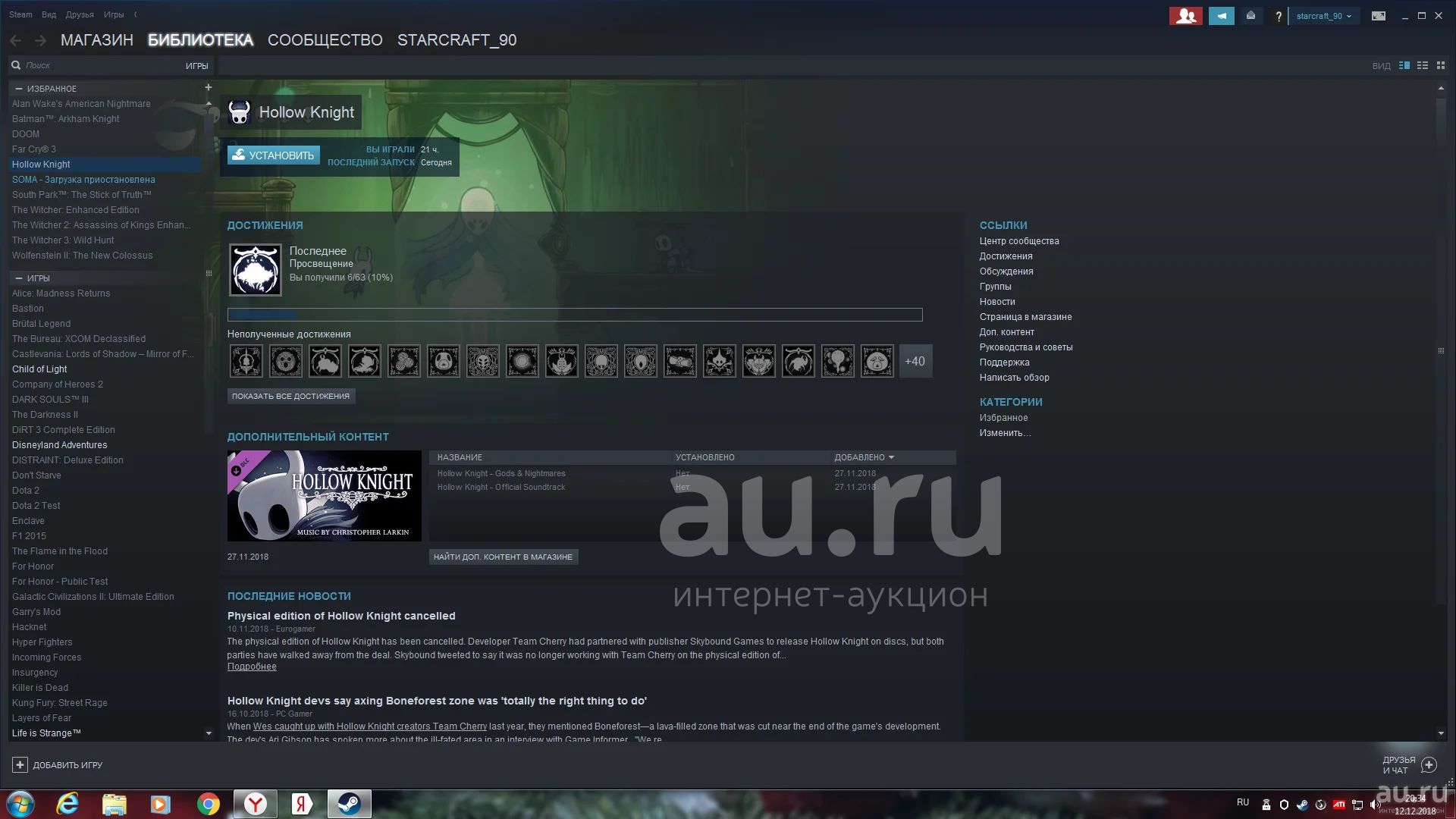Go to the Сообщество tab

tap(325, 40)
